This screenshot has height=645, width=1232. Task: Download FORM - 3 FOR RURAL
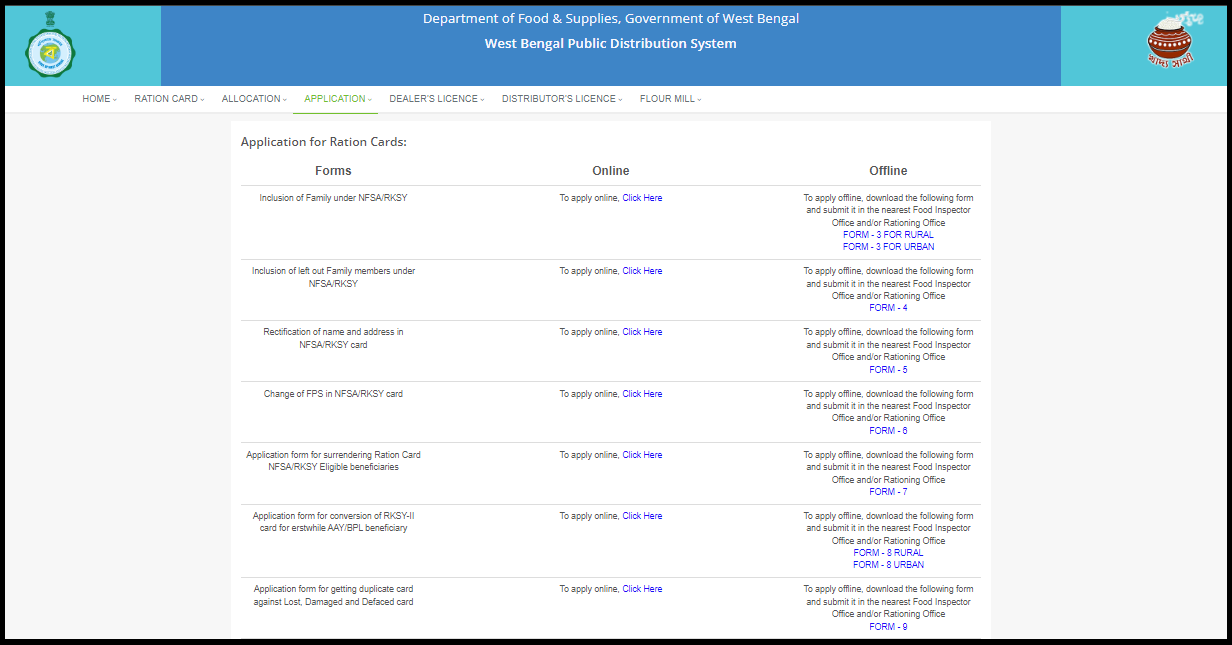click(888, 235)
